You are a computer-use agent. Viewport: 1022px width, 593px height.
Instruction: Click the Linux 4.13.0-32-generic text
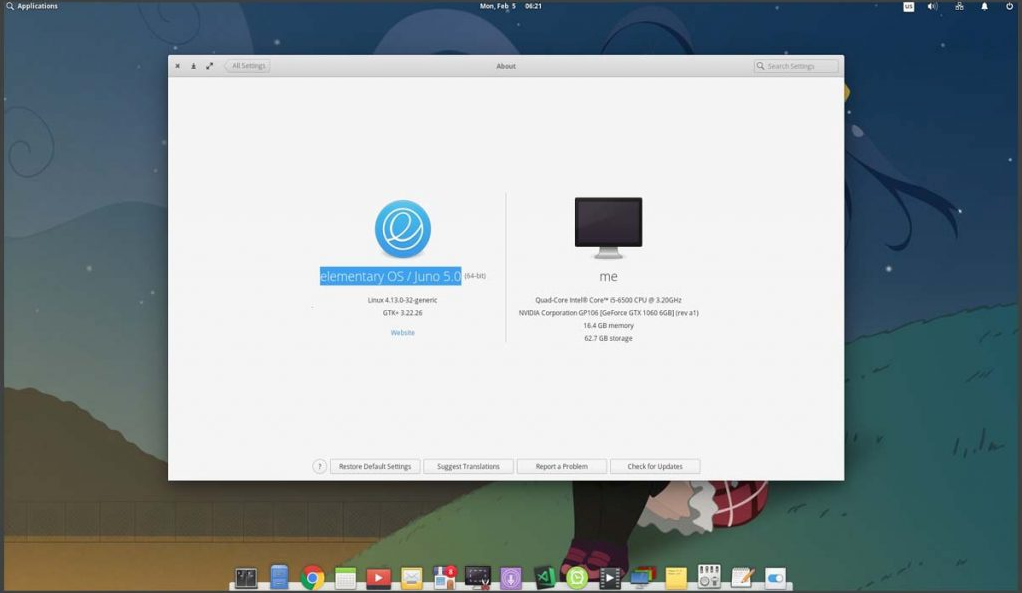coord(402,300)
